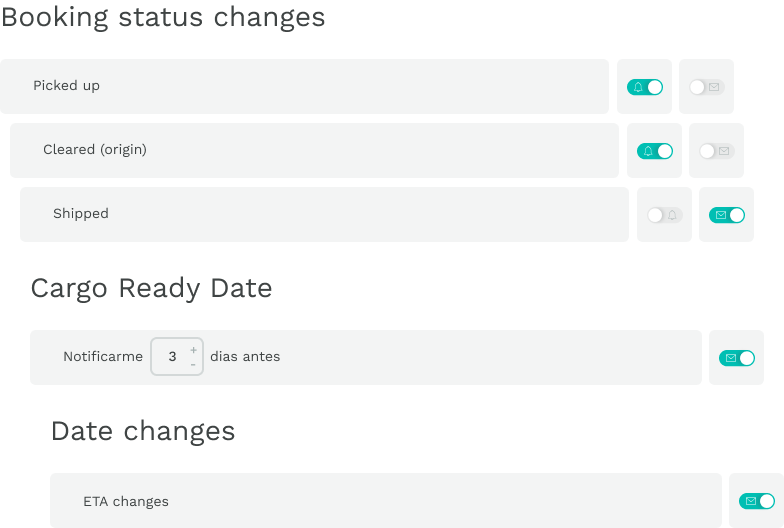Click the ETA changes label
The image size is (784, 528).
126,502
